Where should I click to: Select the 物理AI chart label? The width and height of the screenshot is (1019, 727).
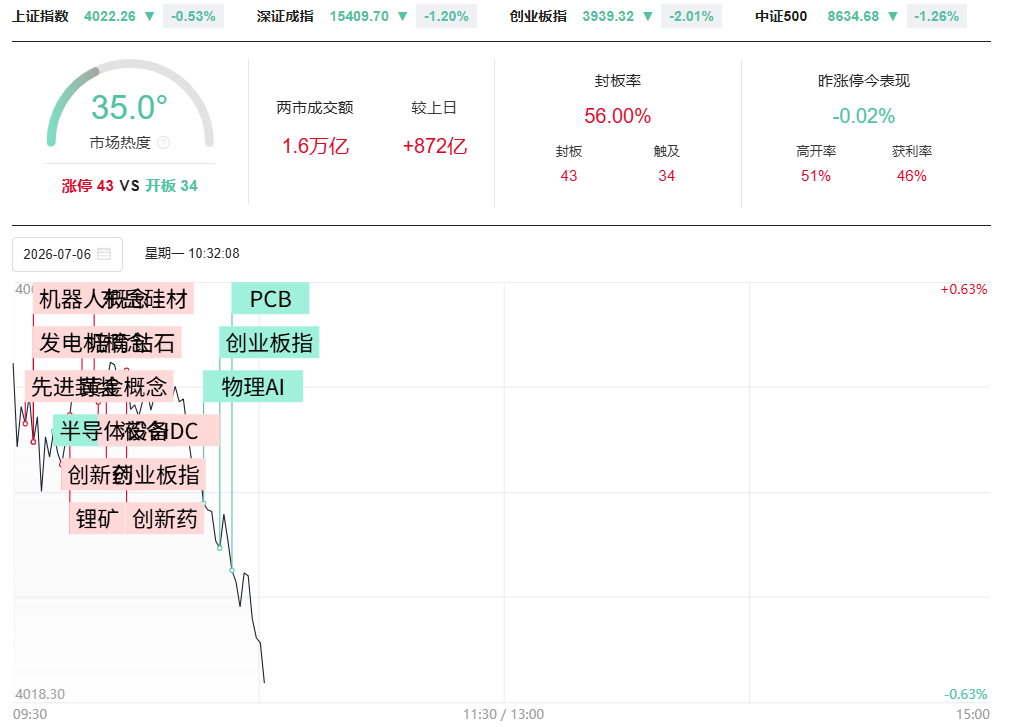click(x=253, y=387)
